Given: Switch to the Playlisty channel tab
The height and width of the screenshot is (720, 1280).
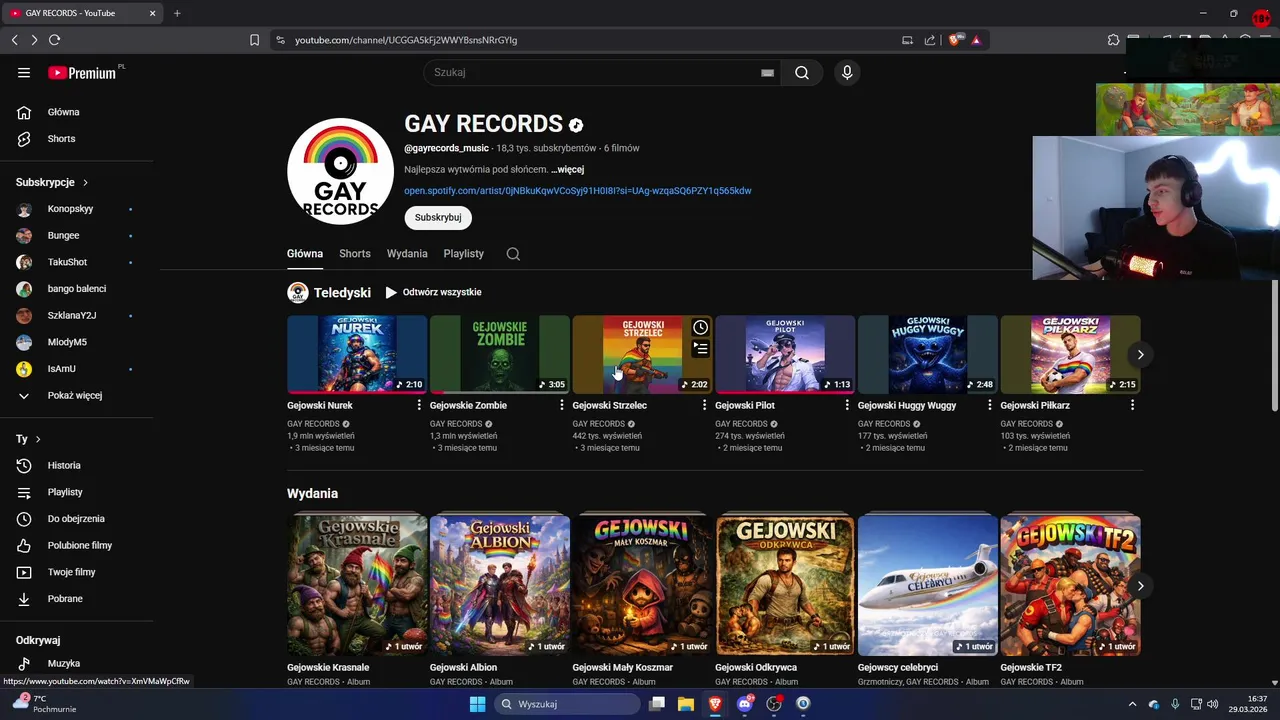Looking at the screenshot, I should (464, 254).
